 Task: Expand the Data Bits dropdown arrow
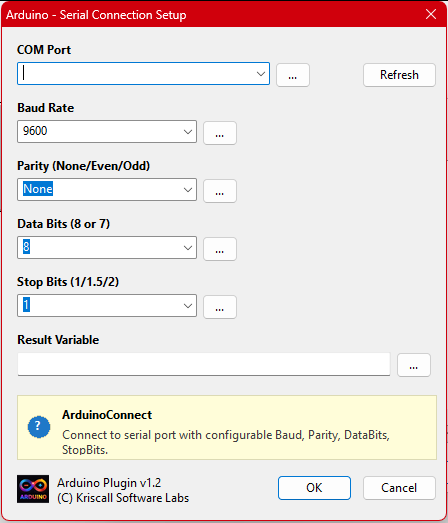pyautogui.click(x=188, y=247)
